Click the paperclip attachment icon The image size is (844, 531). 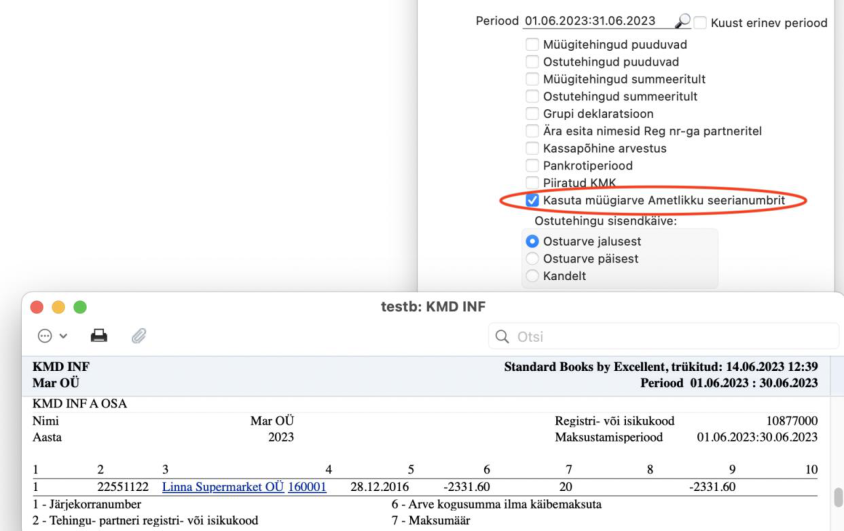click(x=138, y=336)
